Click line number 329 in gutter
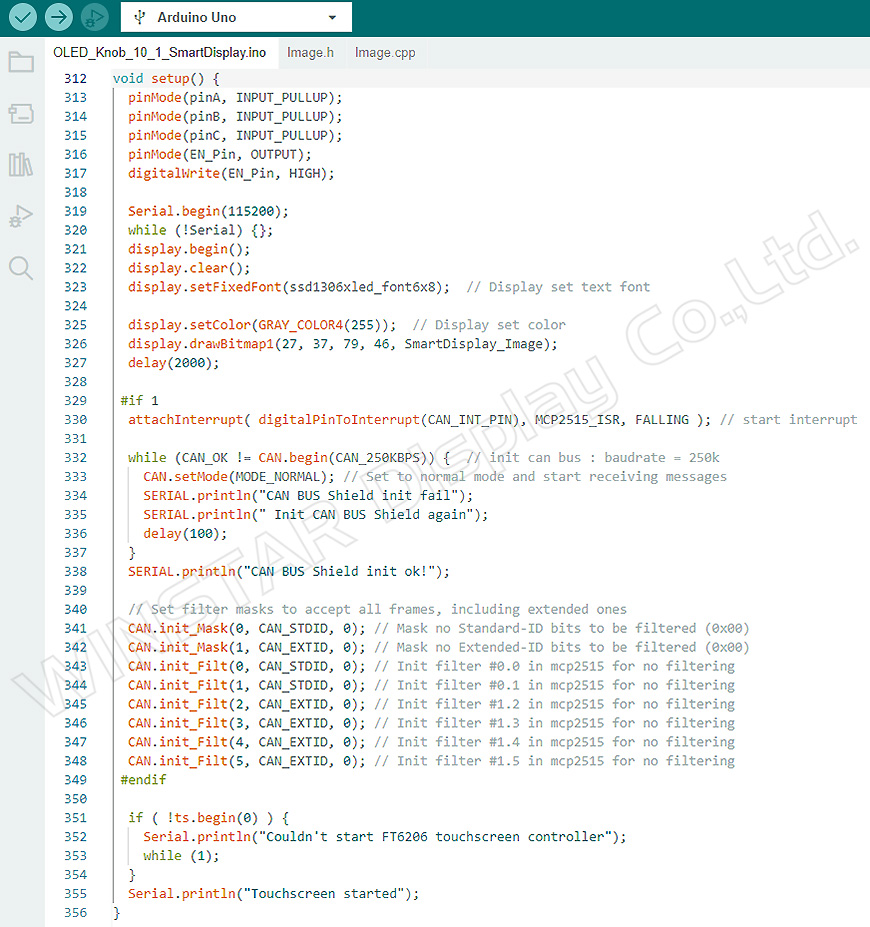 coord(75,400)
